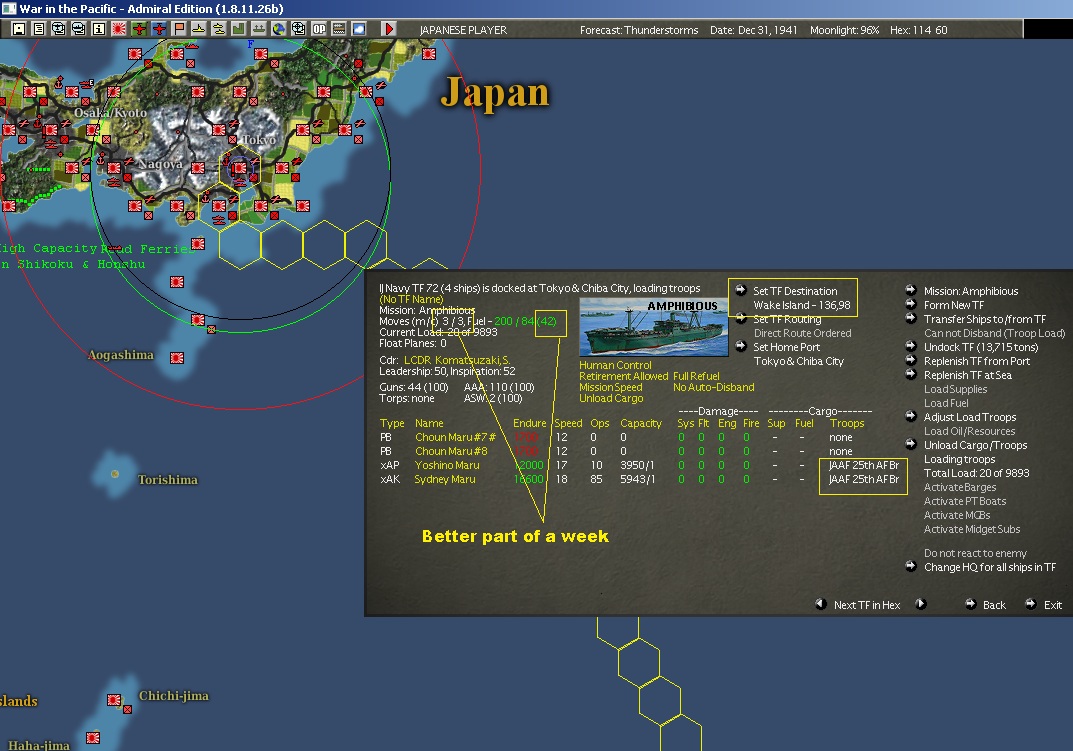
Task: Click the red rising sun flag toolbar icon
Action: click(x=119, y=29)
